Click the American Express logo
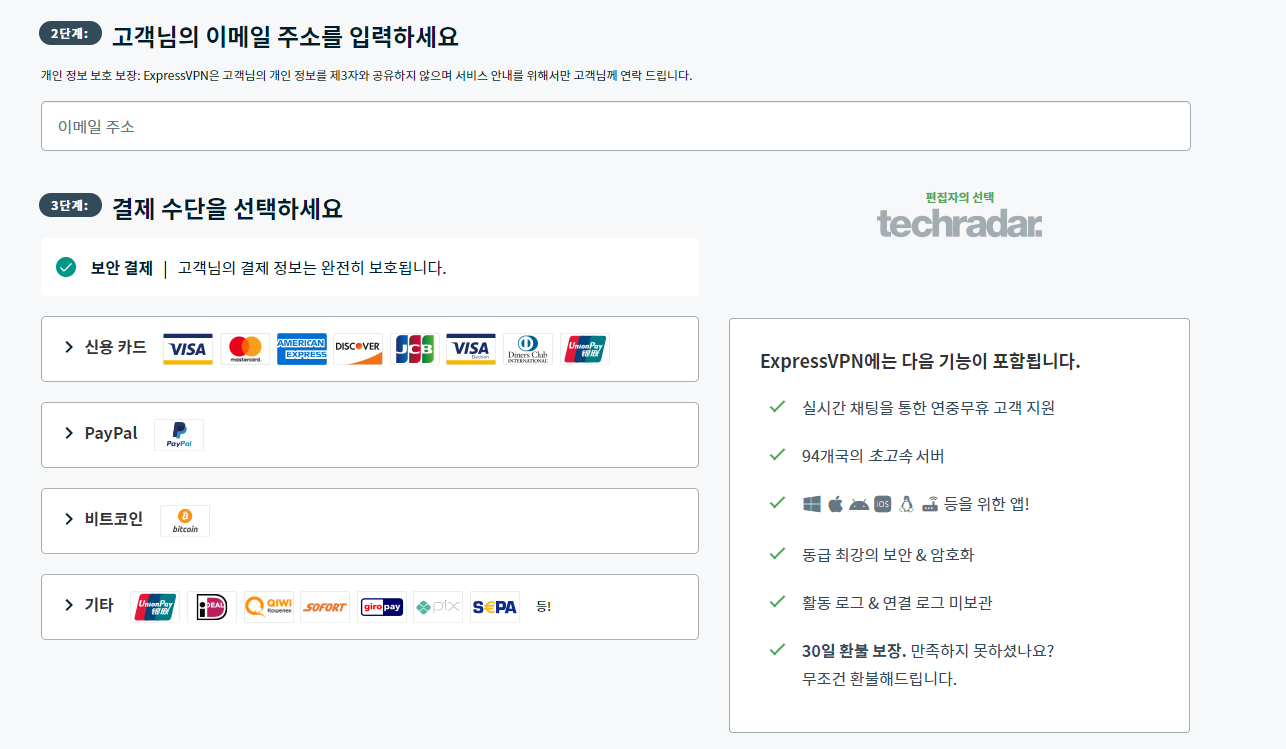1286x749 pixels. point(302,349)
